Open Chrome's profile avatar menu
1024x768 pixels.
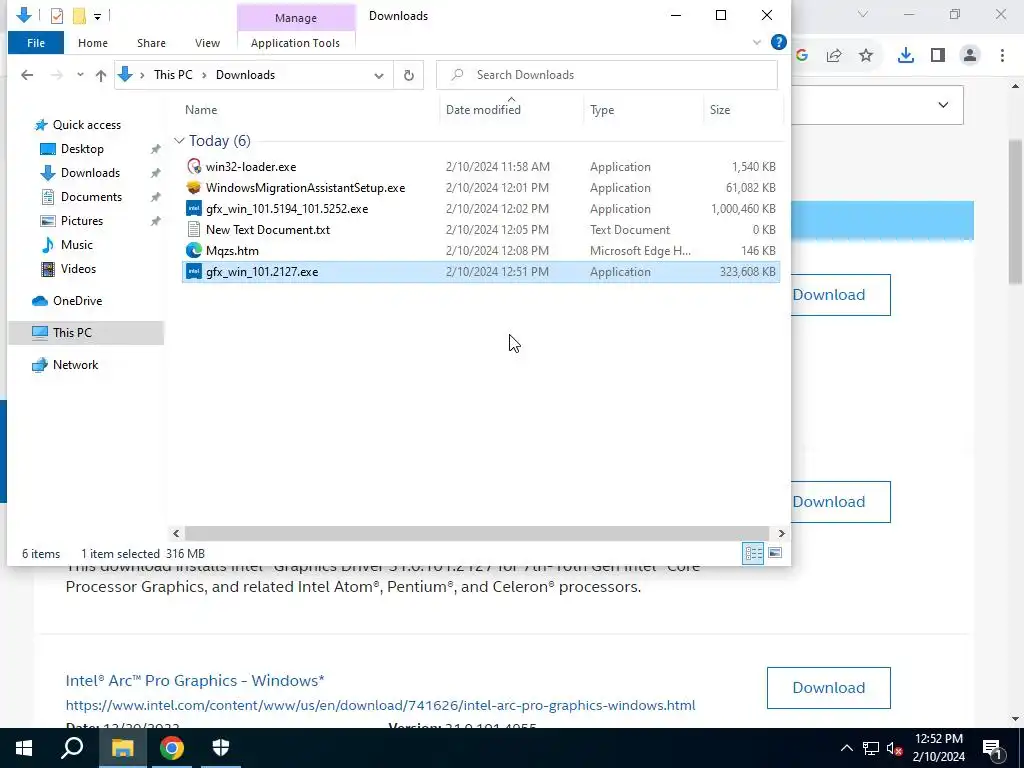tap(970, 56)
